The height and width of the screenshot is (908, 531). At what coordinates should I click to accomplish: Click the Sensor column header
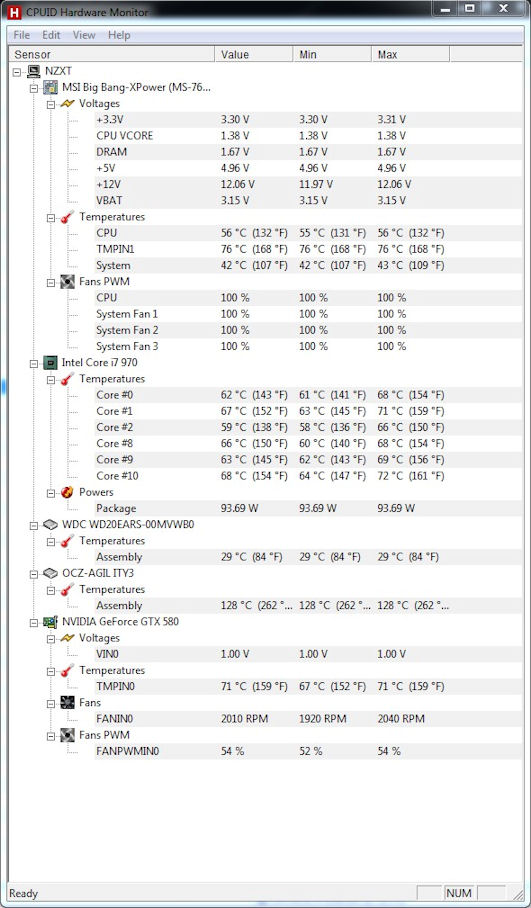pyautogui.click(x=112, y=54)
